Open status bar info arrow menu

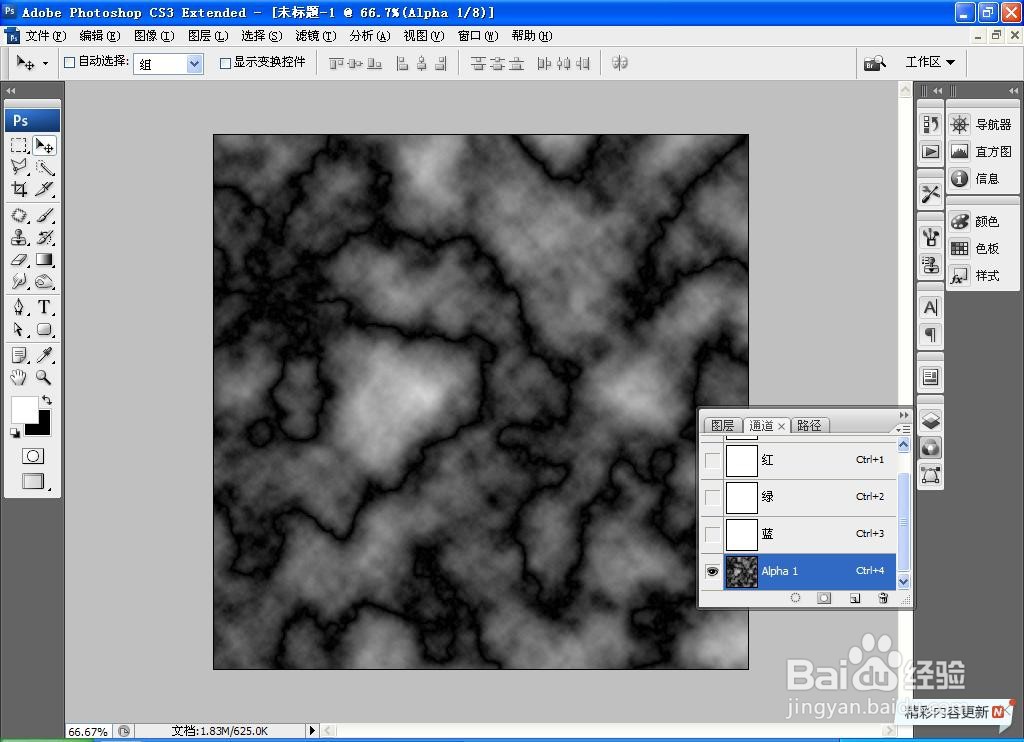pyautogui.click(x=312, y=730)
